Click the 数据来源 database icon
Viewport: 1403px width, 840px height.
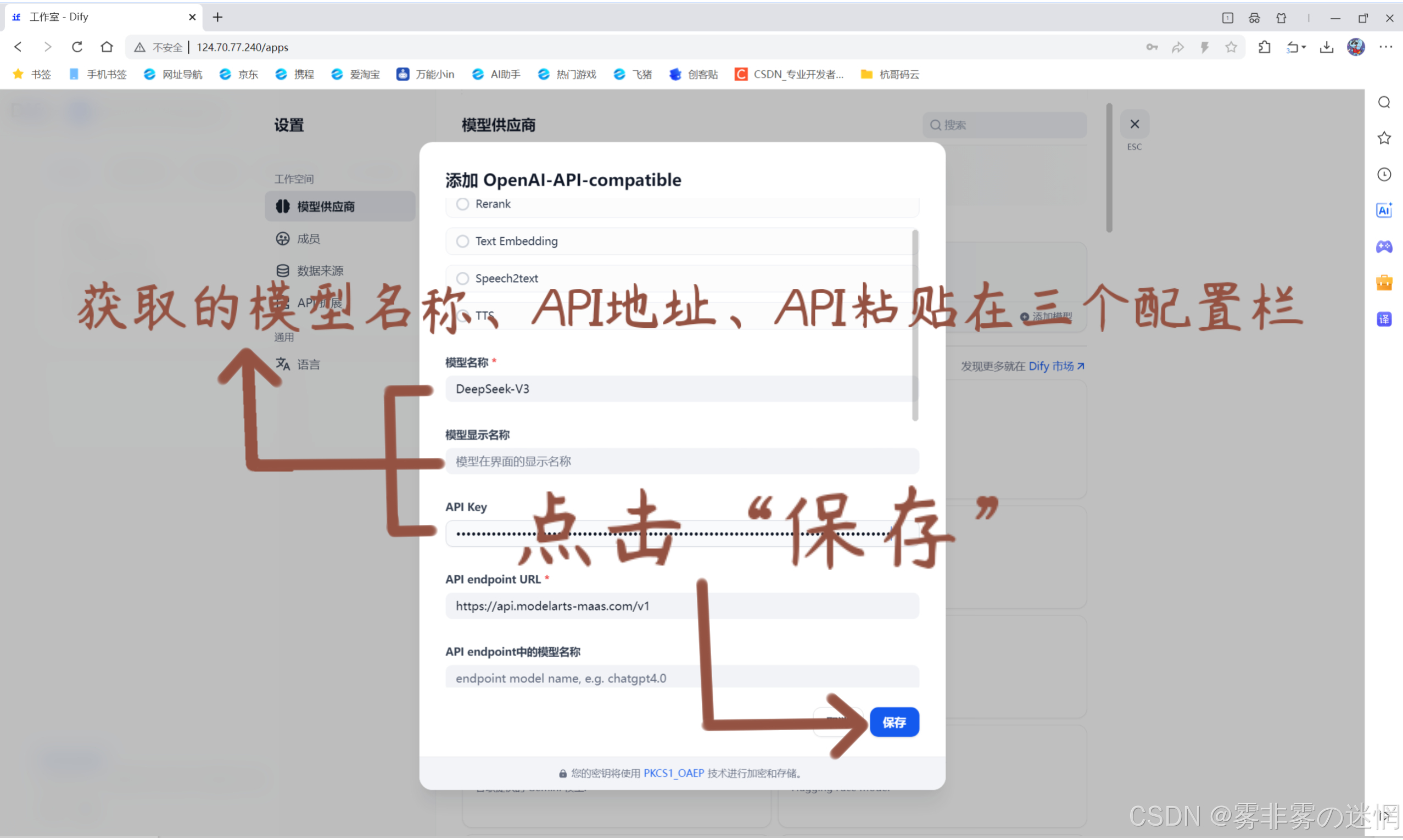[282, 271]
